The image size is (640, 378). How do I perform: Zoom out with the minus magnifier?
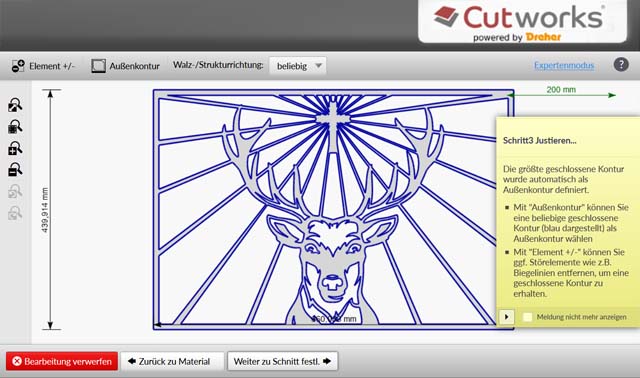pyautogui.click(x=15, y=169)
